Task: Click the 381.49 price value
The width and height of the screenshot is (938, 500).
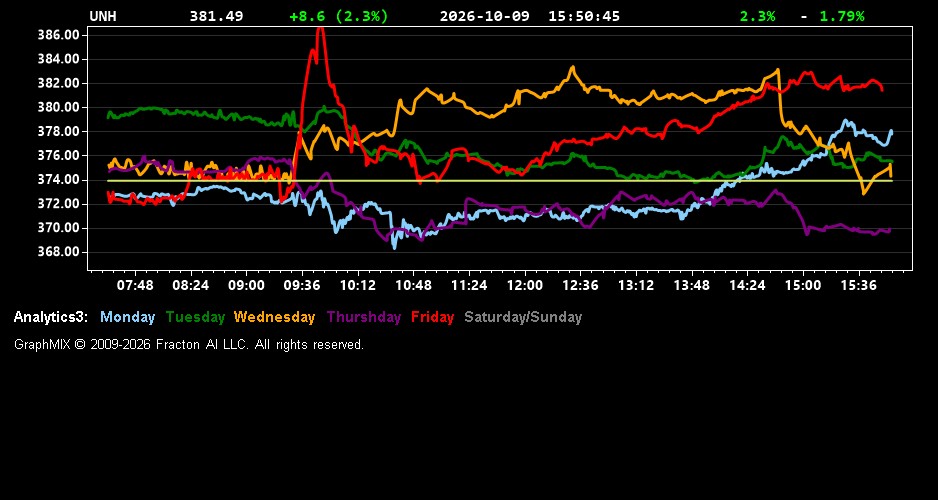Action: pyautogui.click(x=217, y=16)
